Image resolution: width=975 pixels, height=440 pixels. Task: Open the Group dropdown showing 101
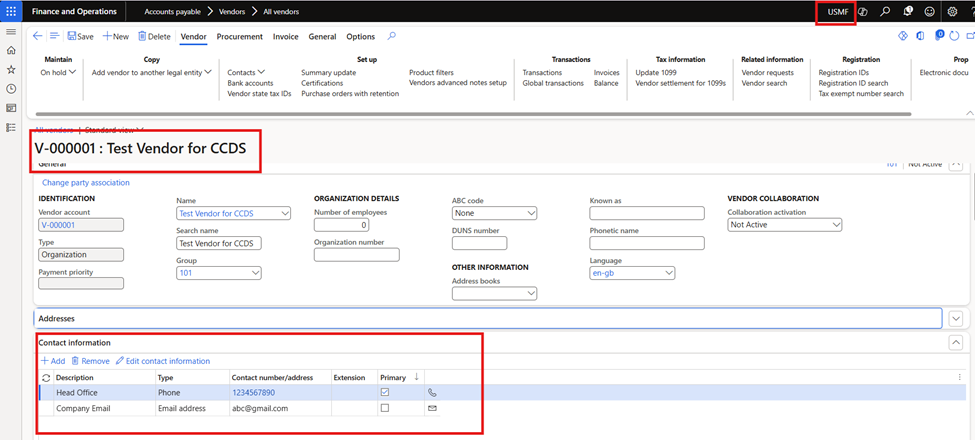pyautogui.click(x=218, y=273)
